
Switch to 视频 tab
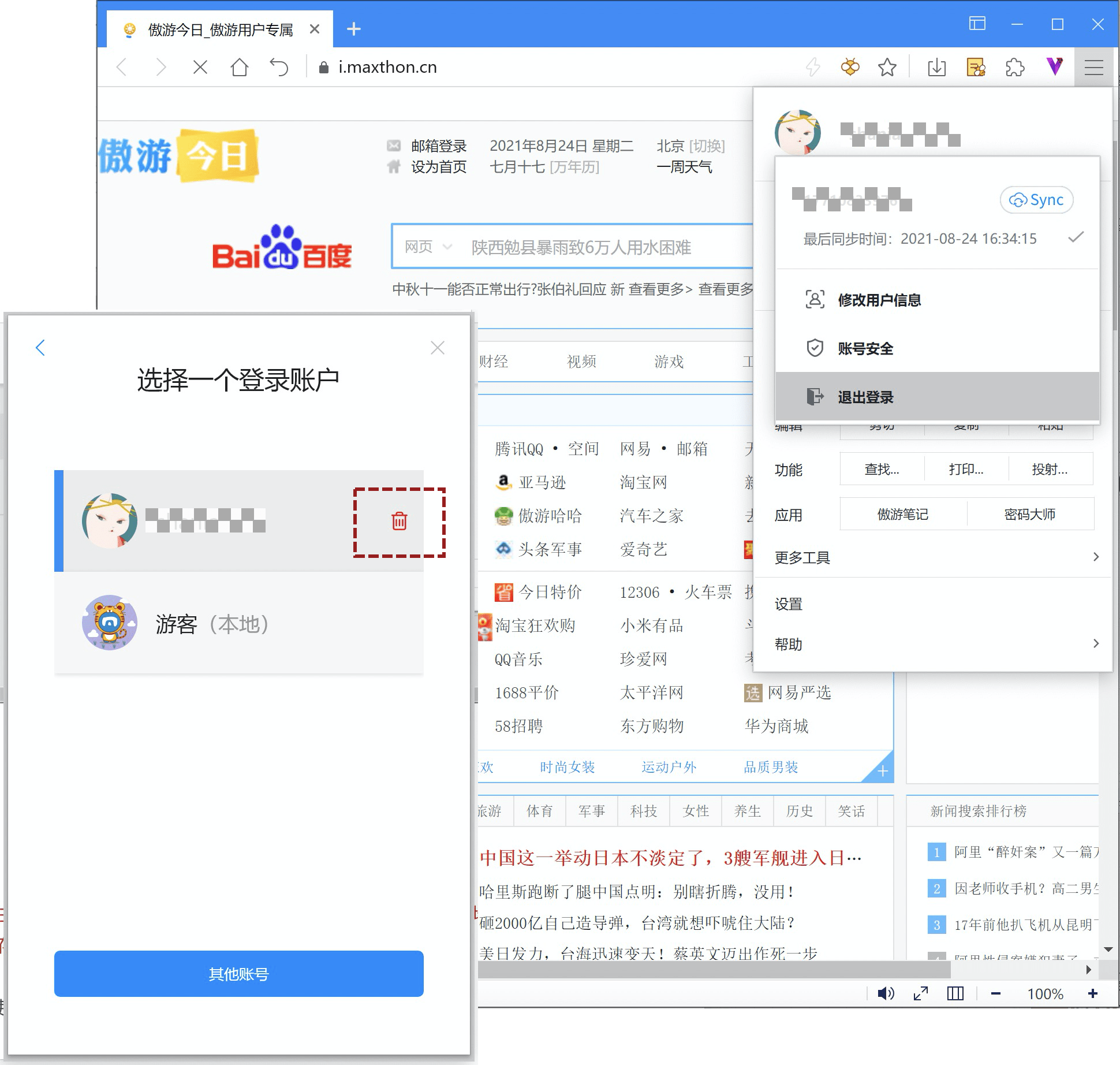pos(581,362)
